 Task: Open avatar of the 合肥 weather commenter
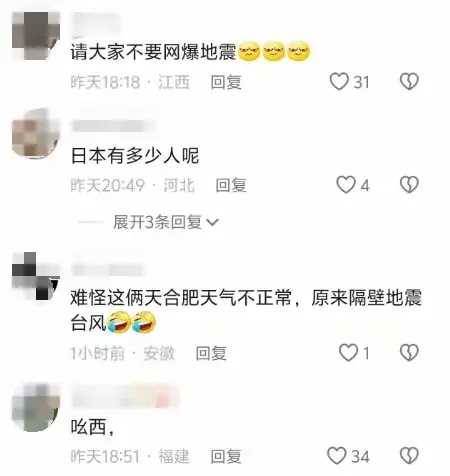coord(36,276)
